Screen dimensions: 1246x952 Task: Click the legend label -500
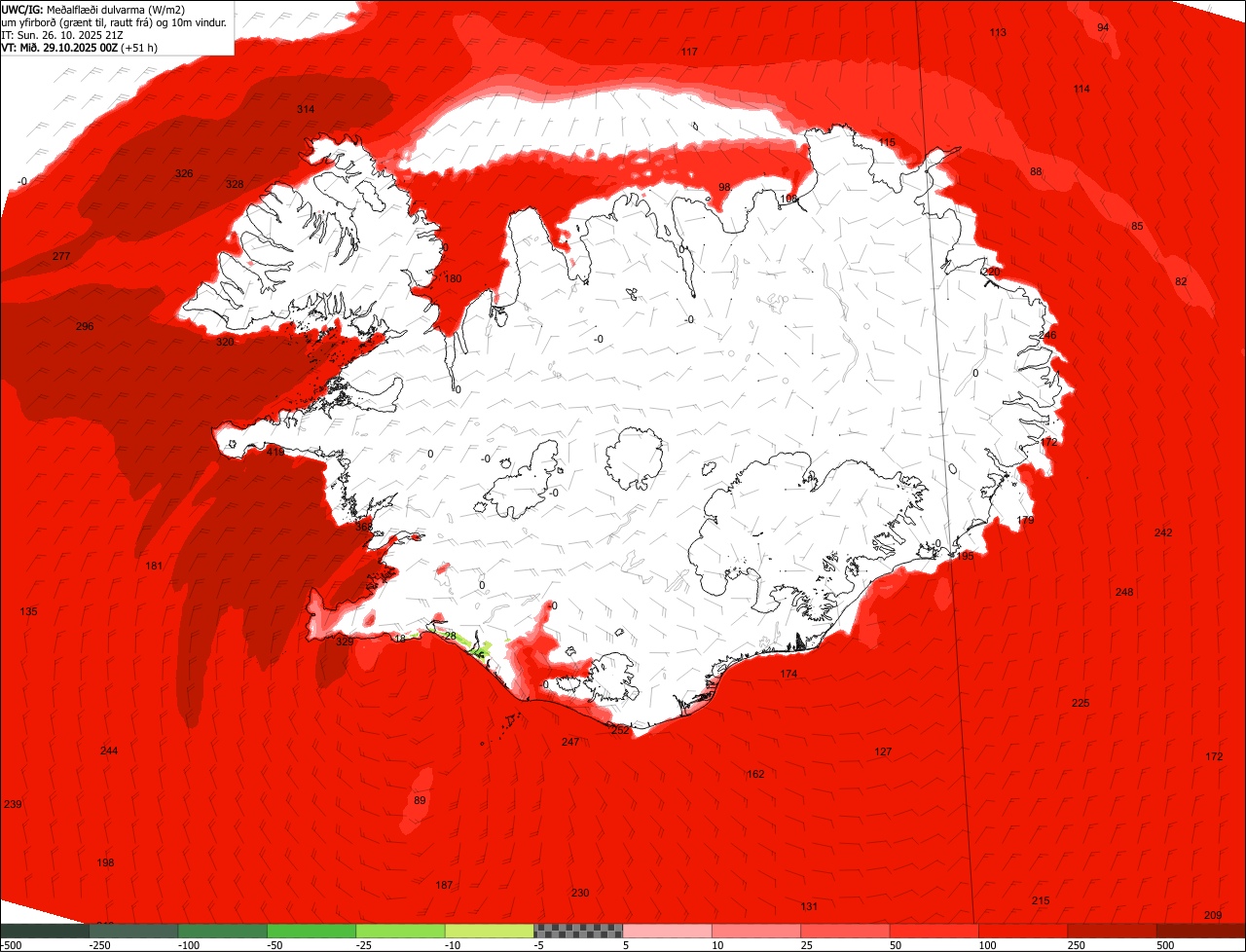pos(11,945)
